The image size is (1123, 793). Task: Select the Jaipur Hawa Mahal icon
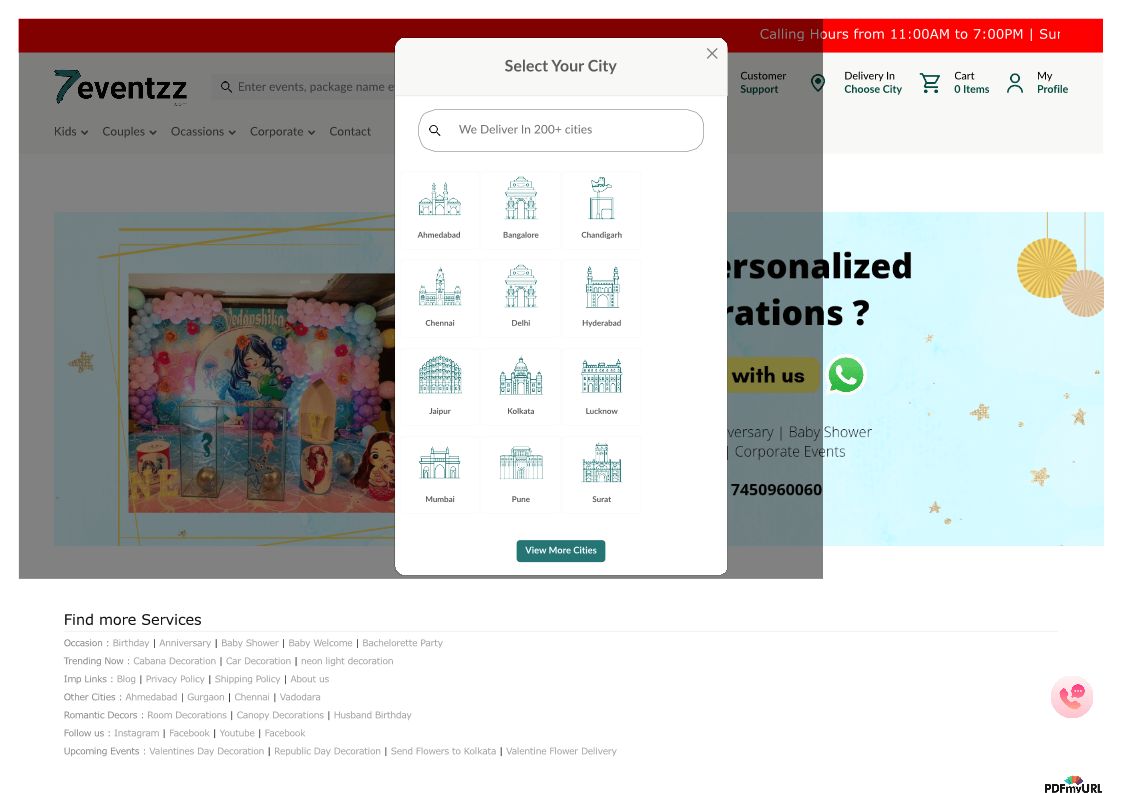click(x=440, y=376)
